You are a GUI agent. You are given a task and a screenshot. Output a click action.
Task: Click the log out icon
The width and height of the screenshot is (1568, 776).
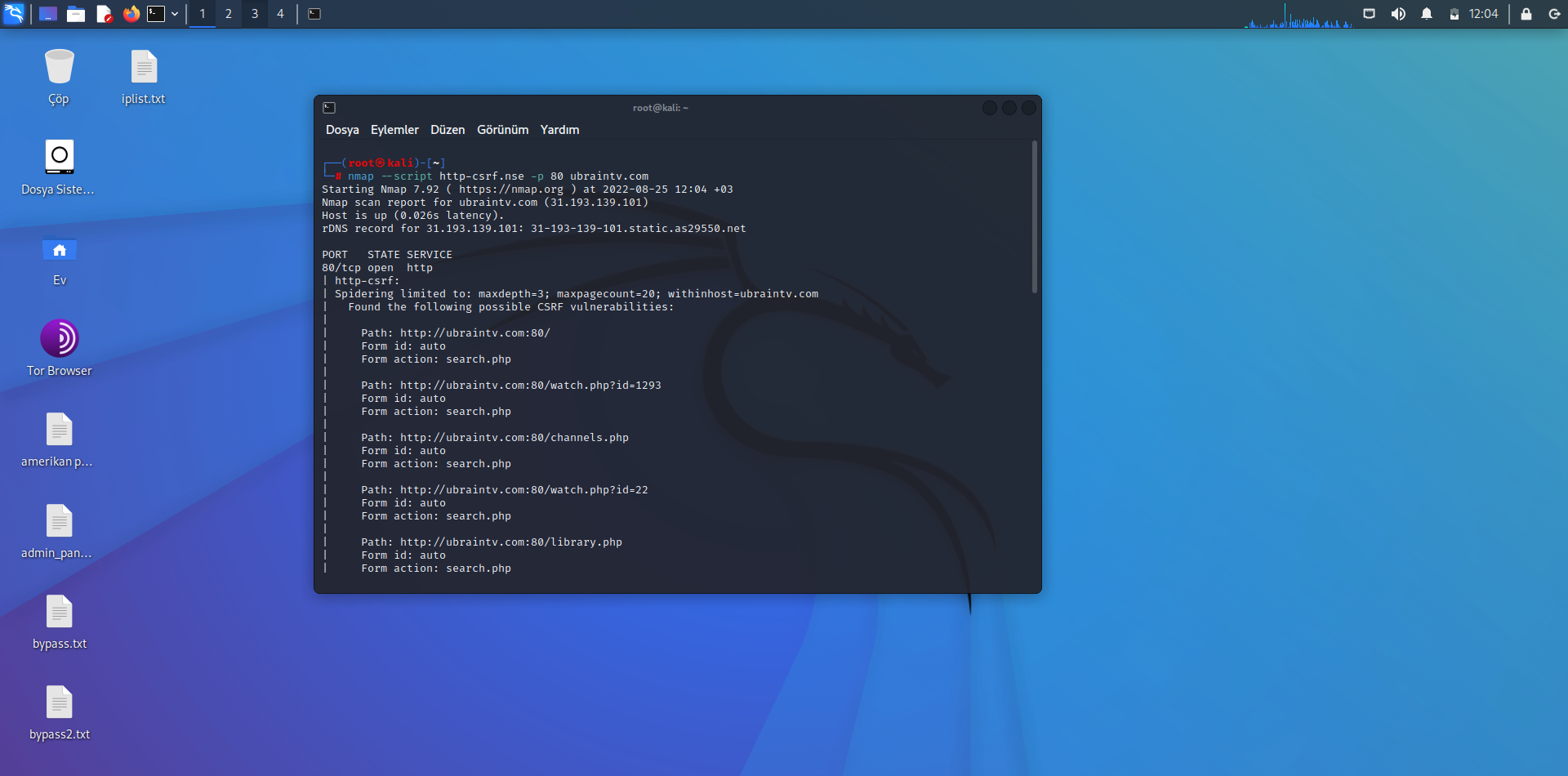pos(1554,14)
